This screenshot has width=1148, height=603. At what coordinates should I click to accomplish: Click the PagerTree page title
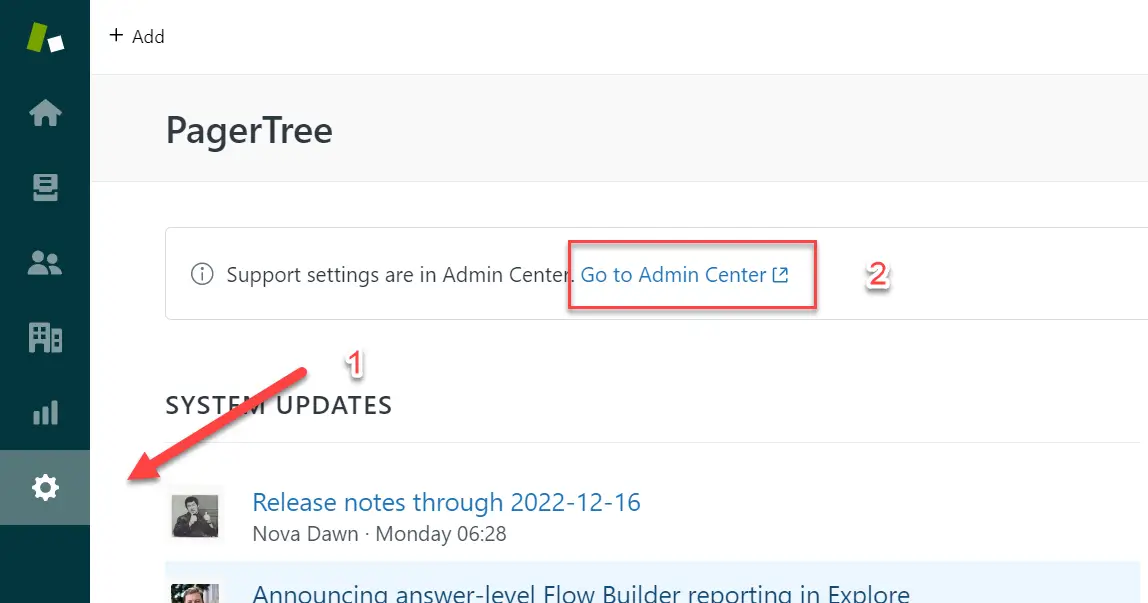(249, 131)
